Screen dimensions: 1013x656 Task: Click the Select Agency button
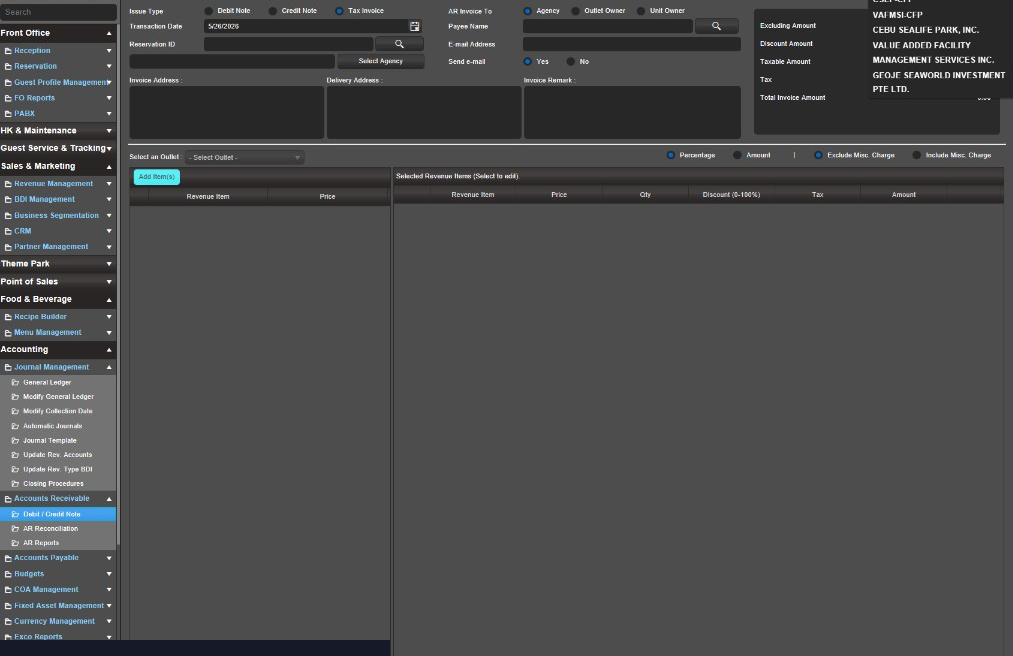(381, 61)
